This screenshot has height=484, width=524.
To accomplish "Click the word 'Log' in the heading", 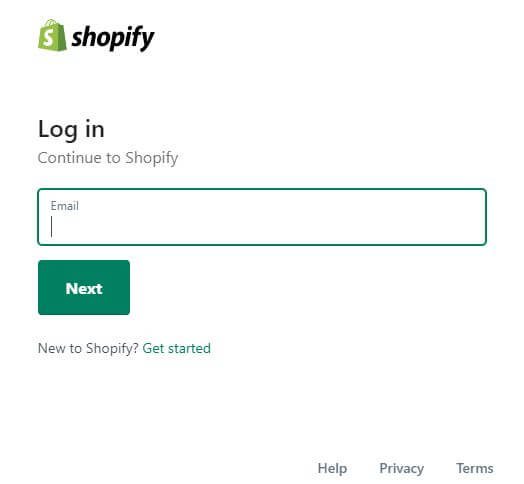I will pos(57,130).
